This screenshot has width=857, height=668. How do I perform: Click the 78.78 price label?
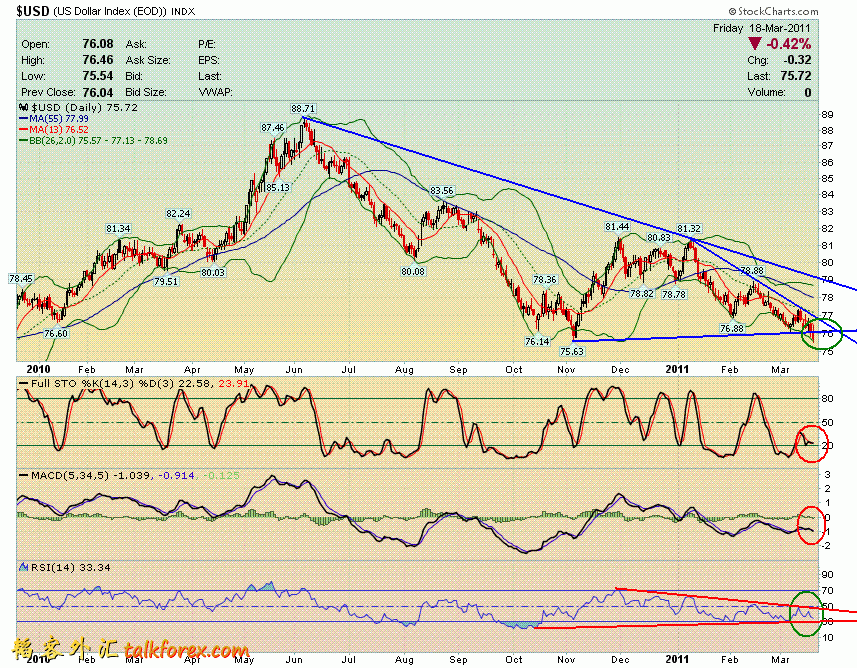pyautogui.click(x=674, y=294)
